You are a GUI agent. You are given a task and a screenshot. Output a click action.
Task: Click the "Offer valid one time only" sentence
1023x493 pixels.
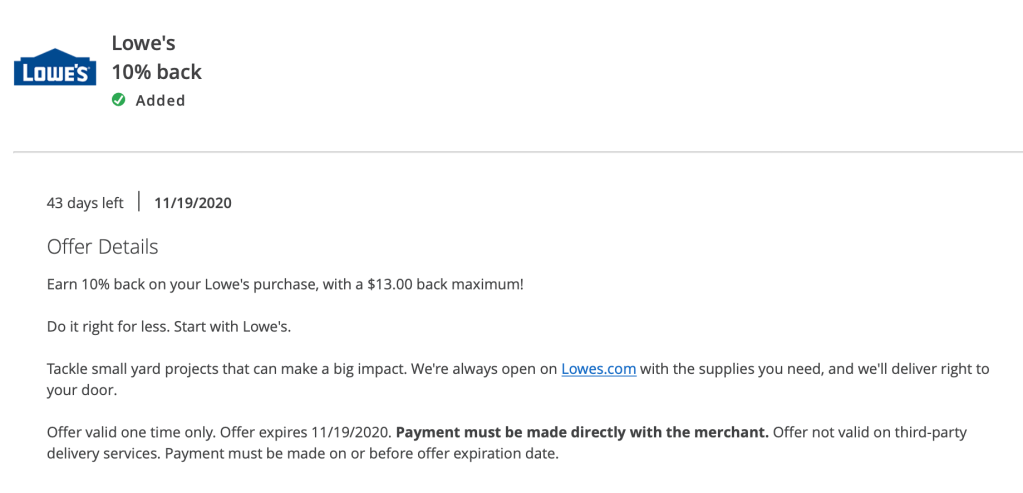130,432
